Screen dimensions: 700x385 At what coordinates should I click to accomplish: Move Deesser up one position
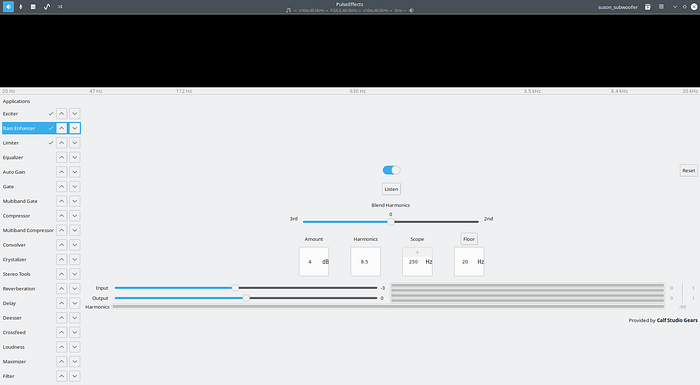(x=62, y=318)
